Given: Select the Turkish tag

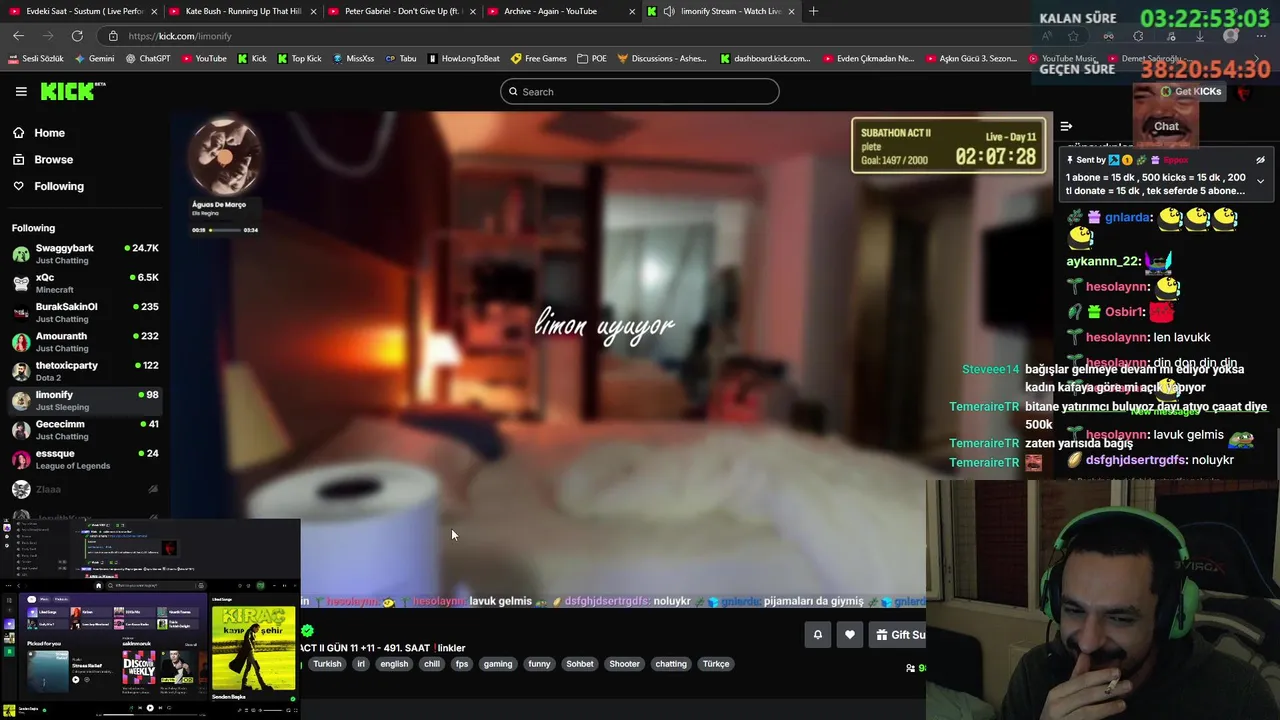Looking at the screenshot, I should 327,664.
